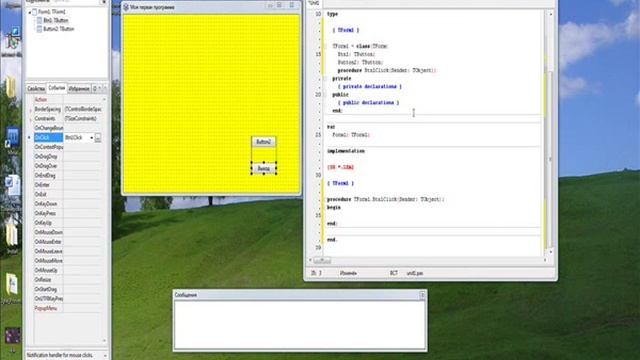Click the {$R *.lfm} directive line
640x360 pixels.
point(340,167)
